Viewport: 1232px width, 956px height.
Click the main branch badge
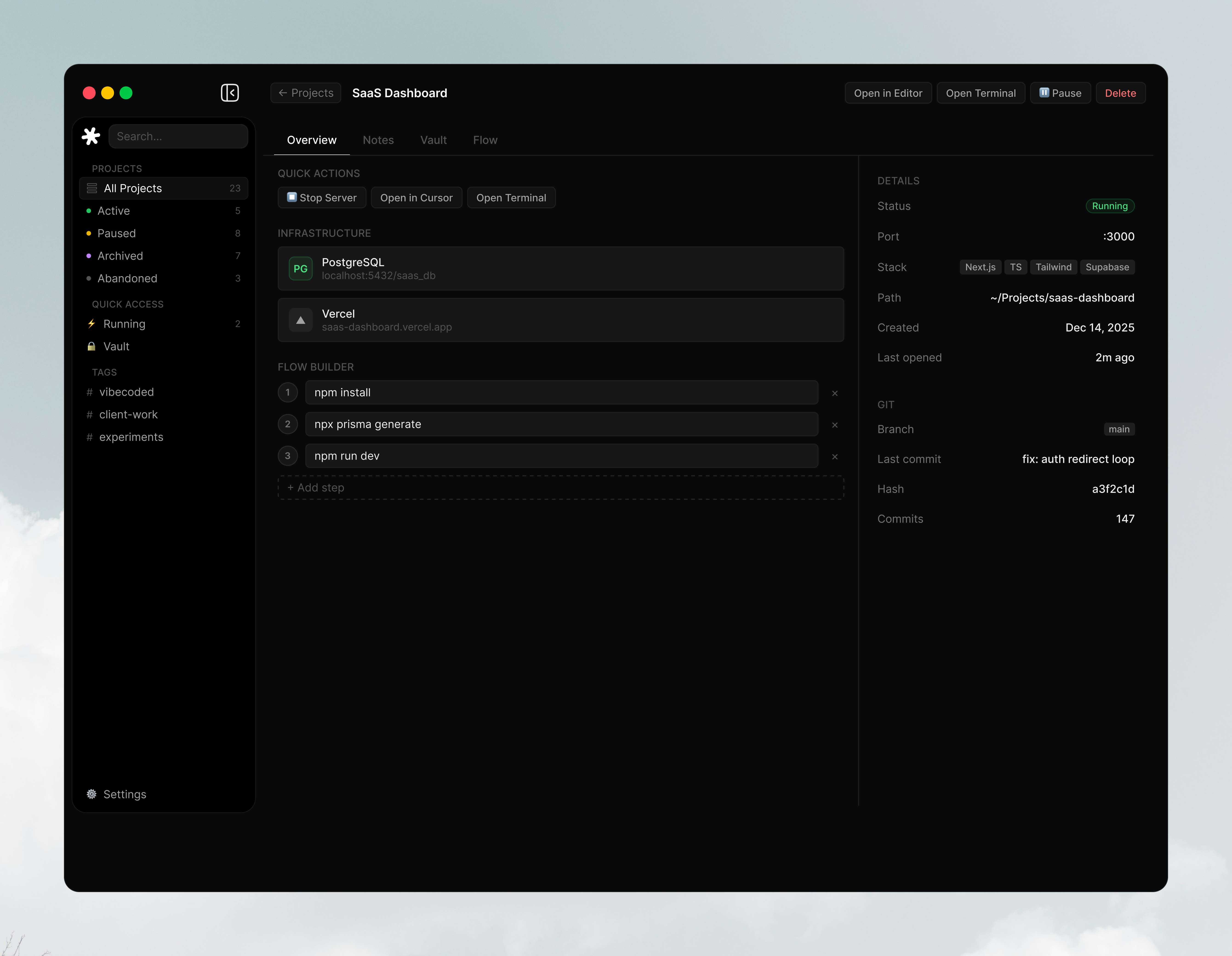tap(1119, 429)
